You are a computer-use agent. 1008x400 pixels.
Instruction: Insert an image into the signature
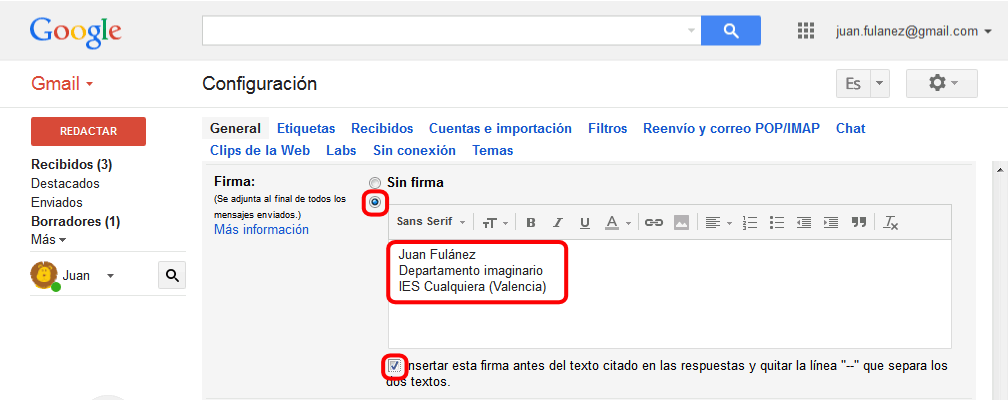click(682, 222)
